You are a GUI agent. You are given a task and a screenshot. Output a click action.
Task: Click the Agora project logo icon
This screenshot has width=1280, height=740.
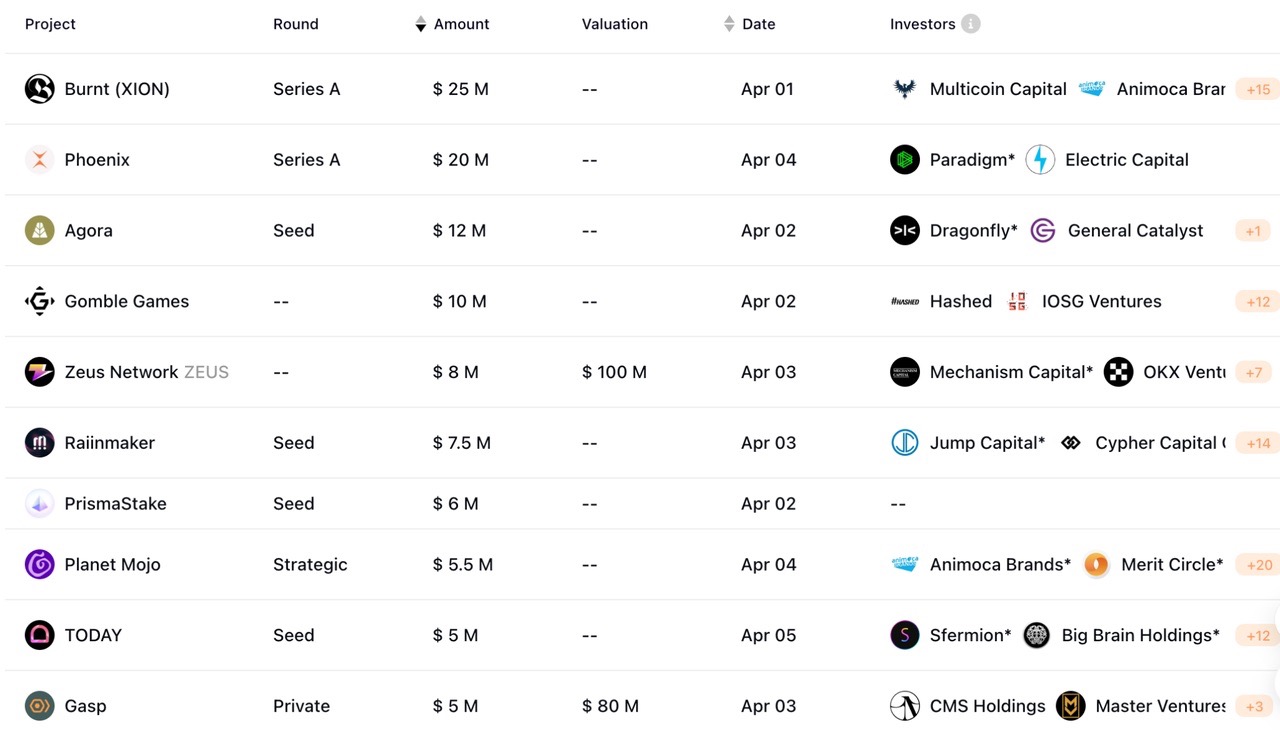click(x=39, y=231)
